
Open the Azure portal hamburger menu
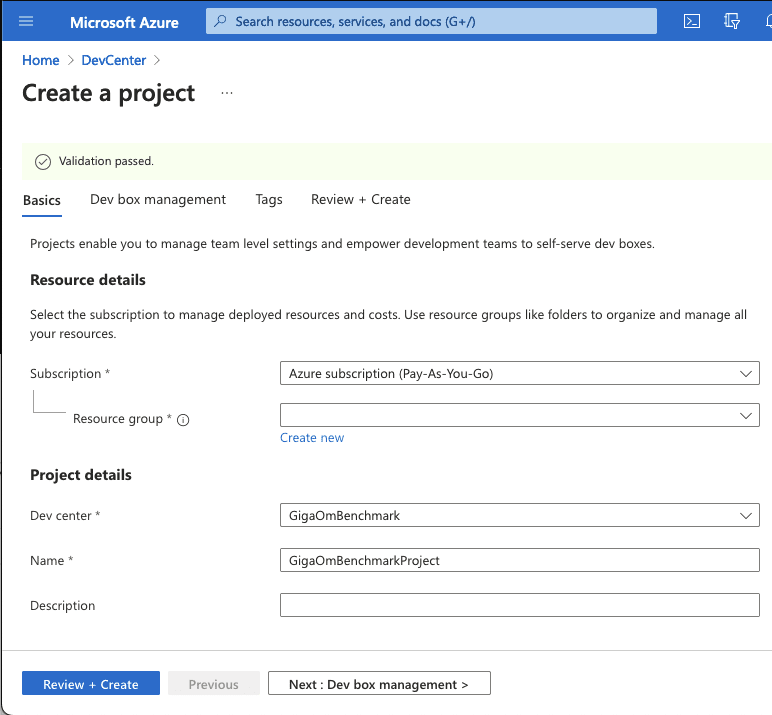(26, 21)
